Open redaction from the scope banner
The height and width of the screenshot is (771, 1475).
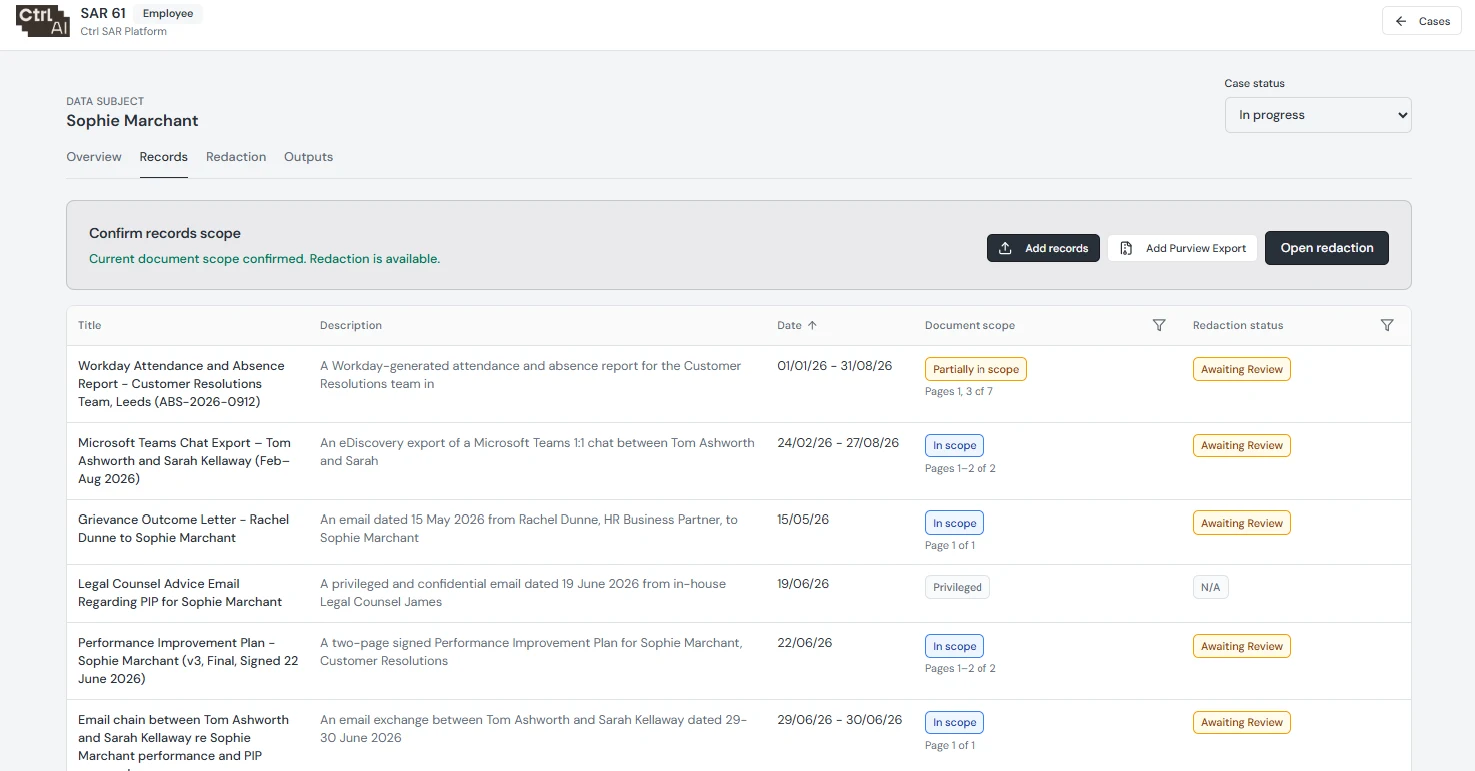click(x=1327, y=248)
